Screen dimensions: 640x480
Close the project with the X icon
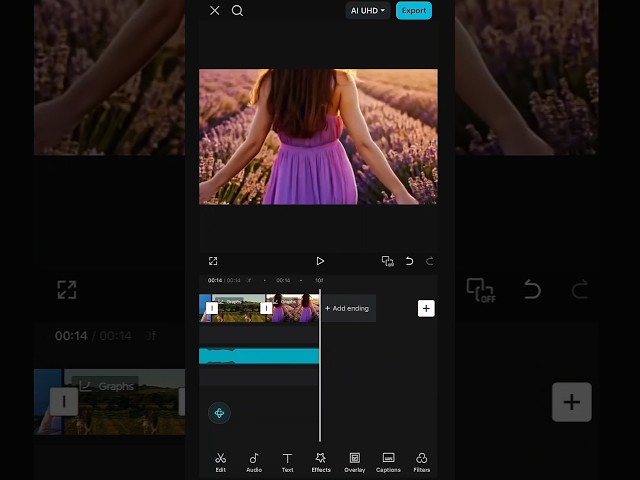(215, 11)
